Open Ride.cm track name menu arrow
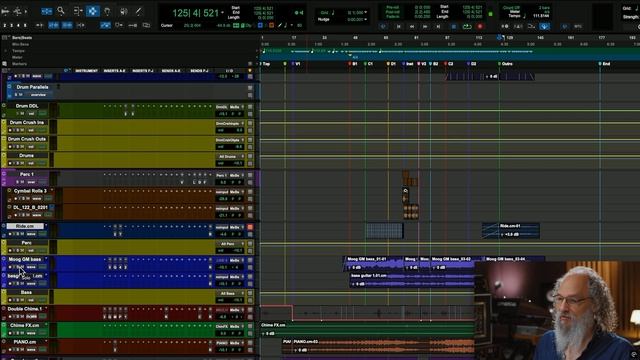Viewport: 640px width, 360px height. click(x=46, y=225)
